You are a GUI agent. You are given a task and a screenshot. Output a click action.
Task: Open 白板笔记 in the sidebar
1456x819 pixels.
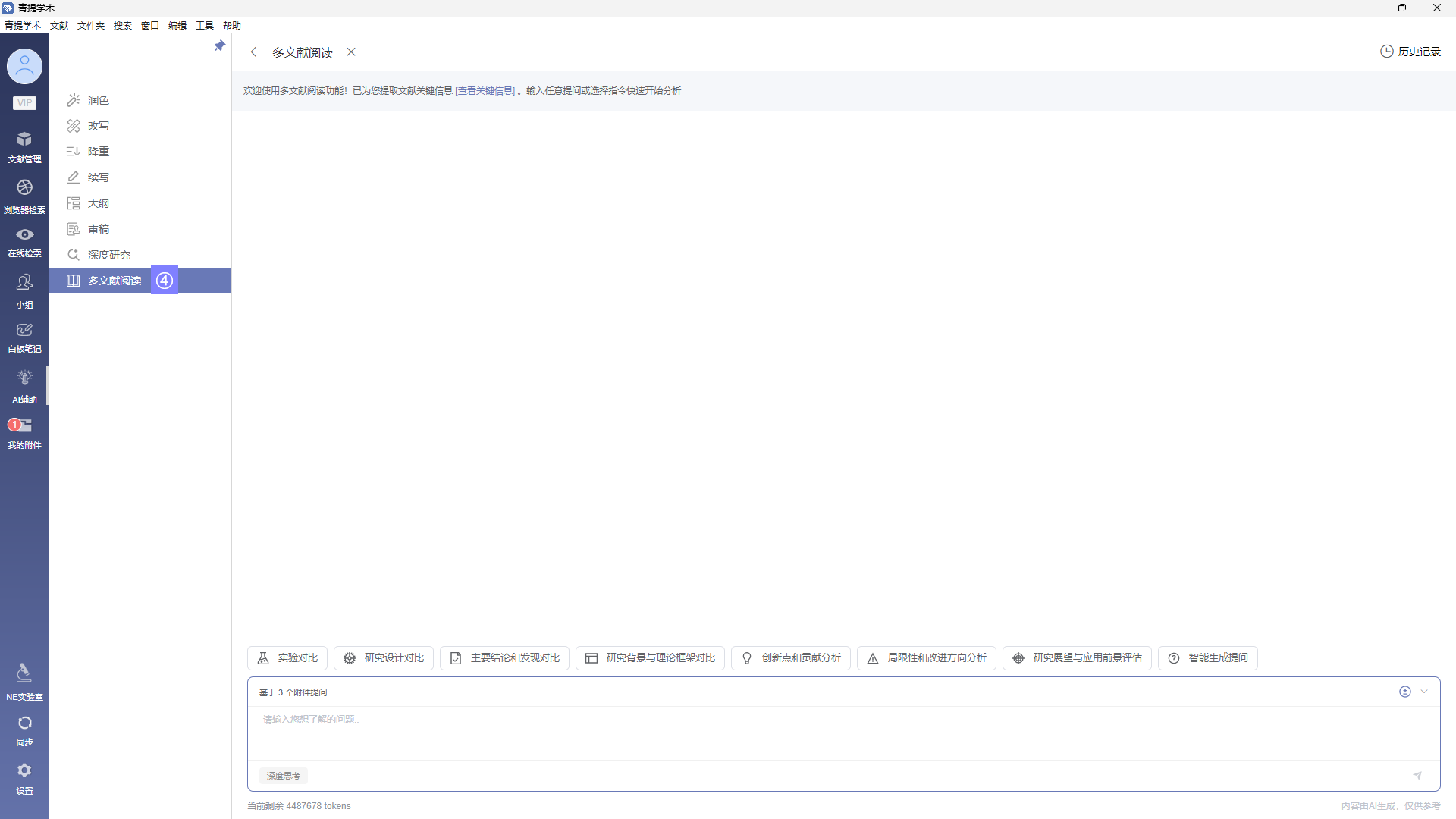click(24, 336)
